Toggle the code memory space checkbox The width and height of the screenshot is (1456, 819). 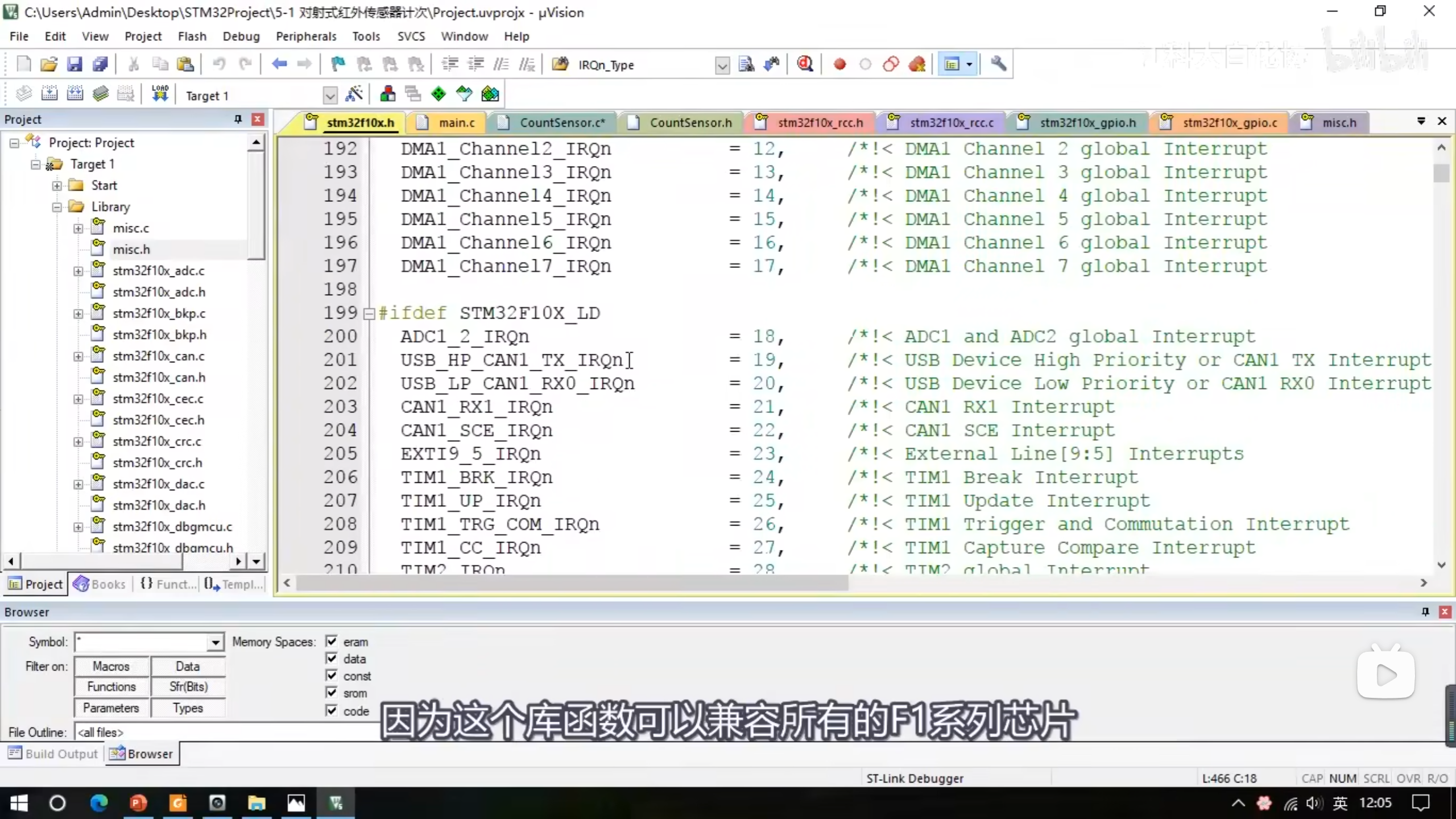[332, 710]
